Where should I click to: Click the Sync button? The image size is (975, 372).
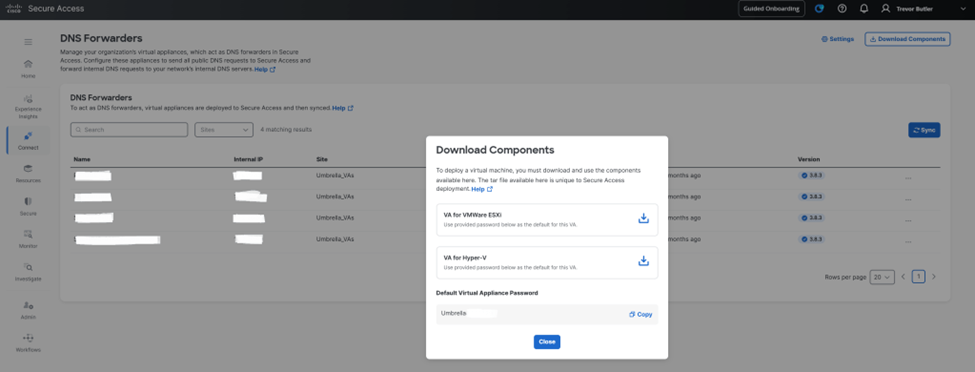pyautogui.click(x=924, y=130)
